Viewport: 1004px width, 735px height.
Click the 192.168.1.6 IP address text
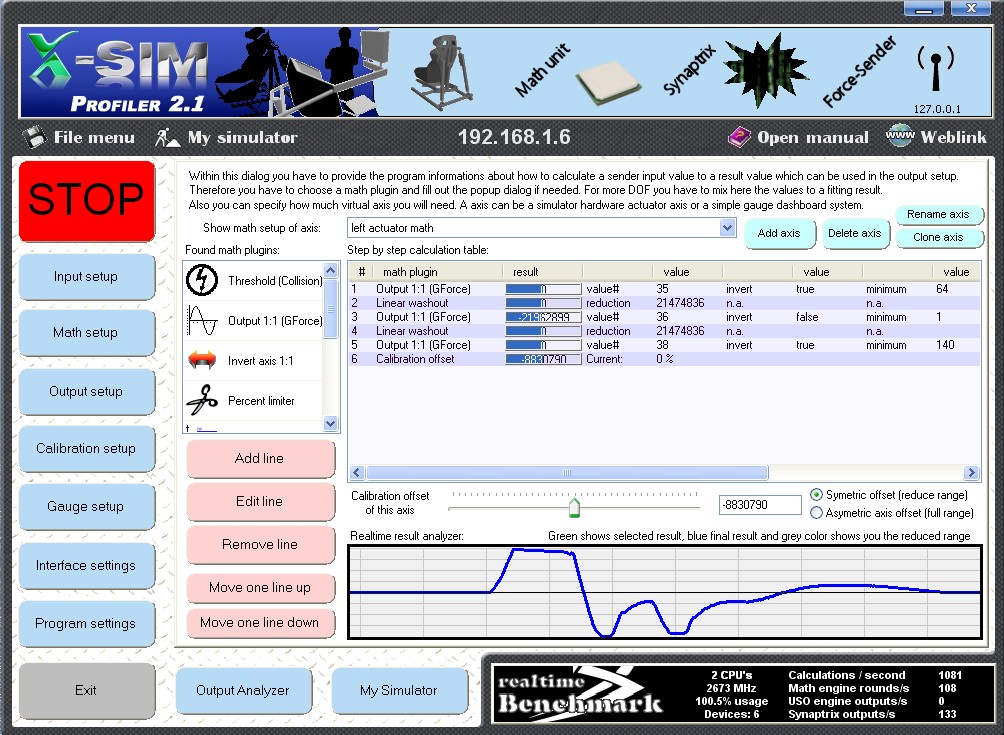coord(514,137)
